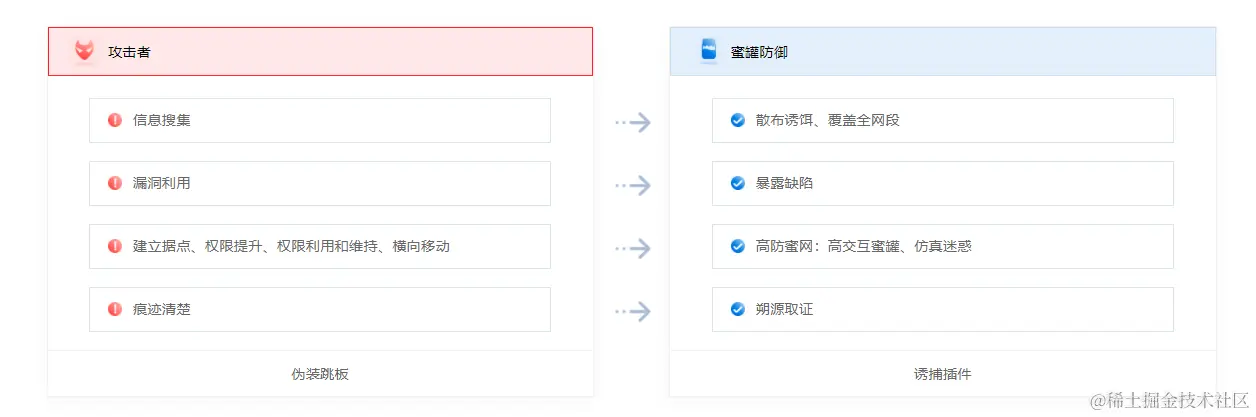Click the red alert icon beside 建立据点
This screenshot has height=417, width=1256.
click(x=115, y=246)
